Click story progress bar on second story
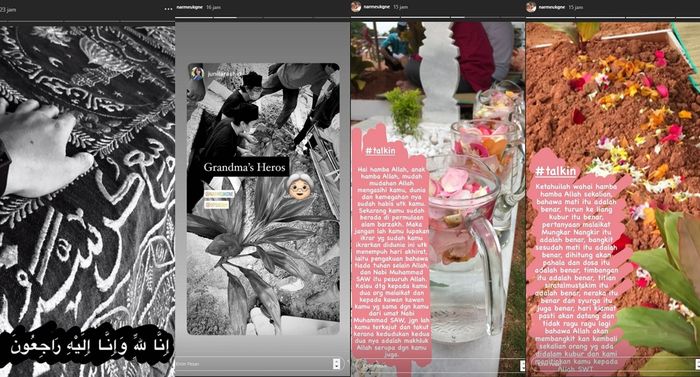The image size is (700, 377). (x=262, y=18)
